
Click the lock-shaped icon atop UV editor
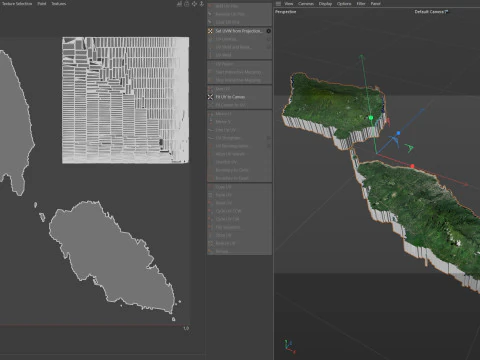[x=187, y=4]
